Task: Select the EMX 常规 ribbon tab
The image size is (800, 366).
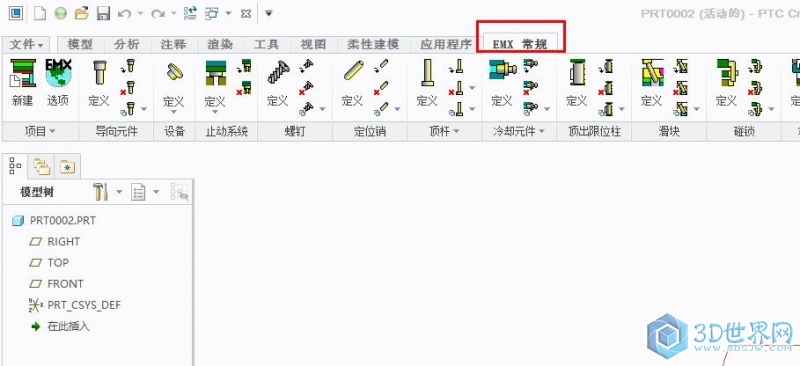Action: (x=520, y=44)
